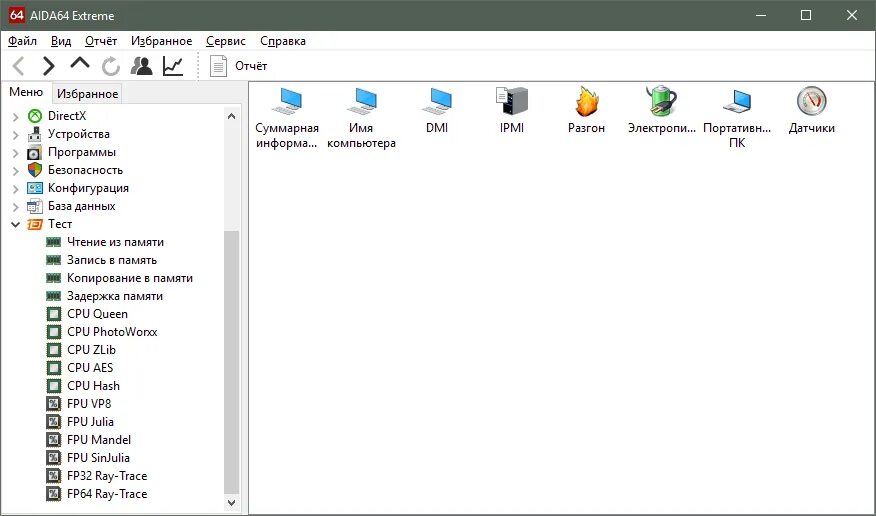
Task: Expand the Устройства tree node
Action: [x=16, y=134]
